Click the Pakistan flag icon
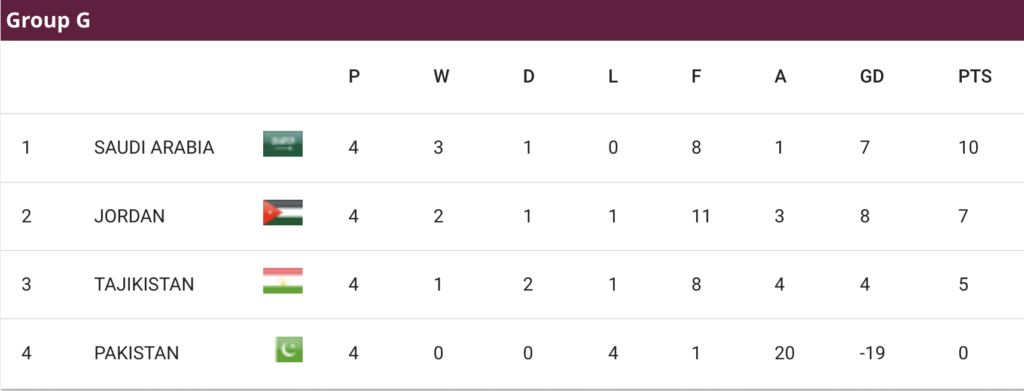The height and width of the screenshot is (391, 1024). tap(289, 349)
